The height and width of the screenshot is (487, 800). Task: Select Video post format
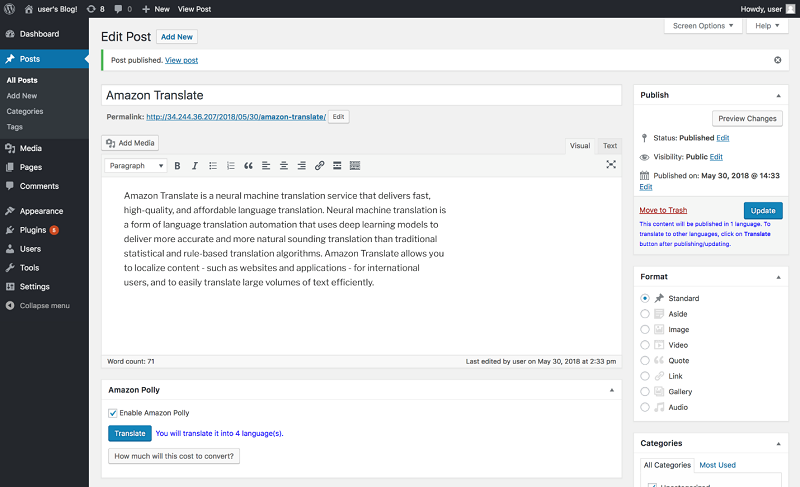pyautogui.click(x=645, y=345)
